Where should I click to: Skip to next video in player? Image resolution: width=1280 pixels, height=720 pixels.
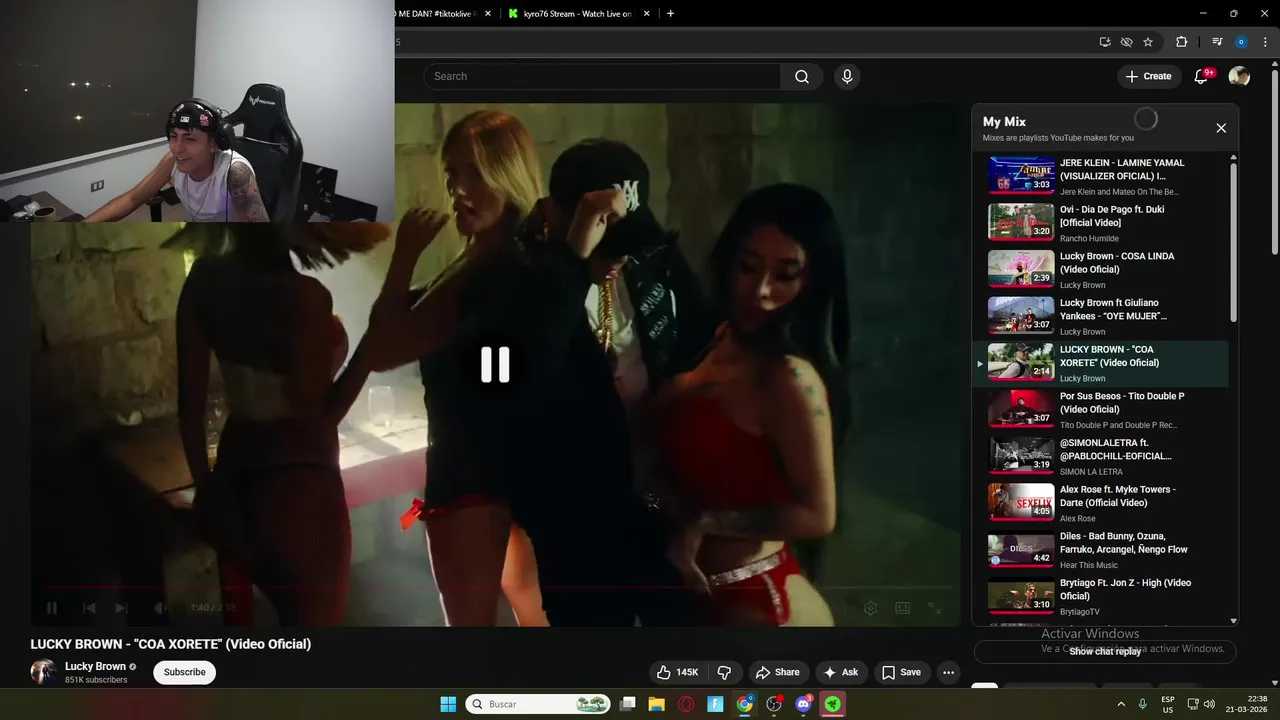click(x=121, y=607)
